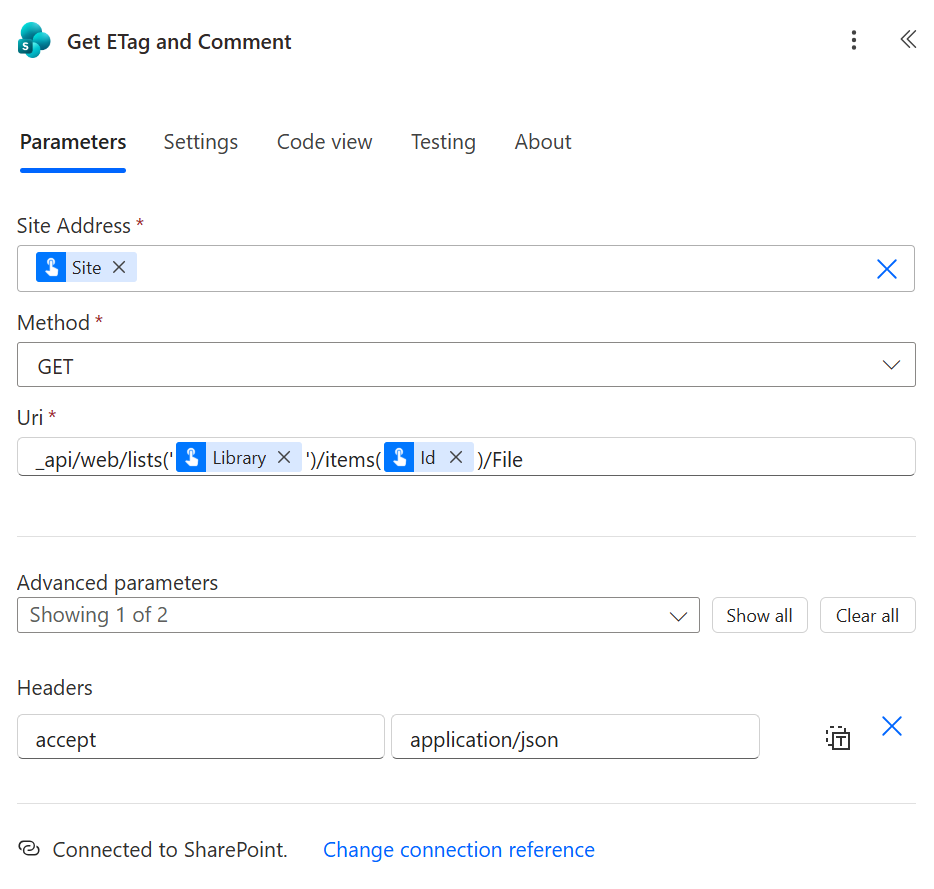934x889 pixels.
Task: Remove the Site token from Site Address
Action: (x=118, y=267)
